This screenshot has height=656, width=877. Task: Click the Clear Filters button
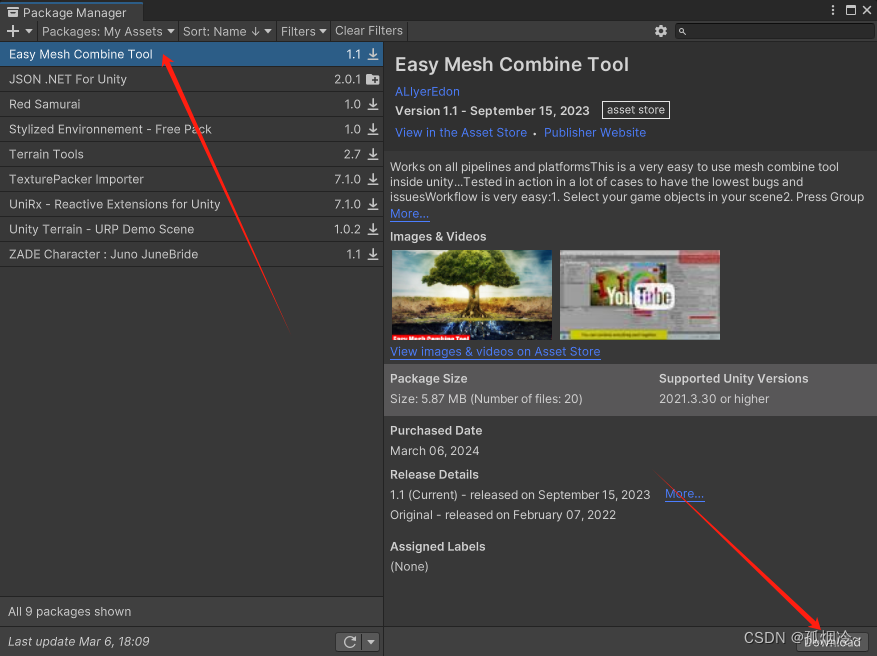(369, 31)
